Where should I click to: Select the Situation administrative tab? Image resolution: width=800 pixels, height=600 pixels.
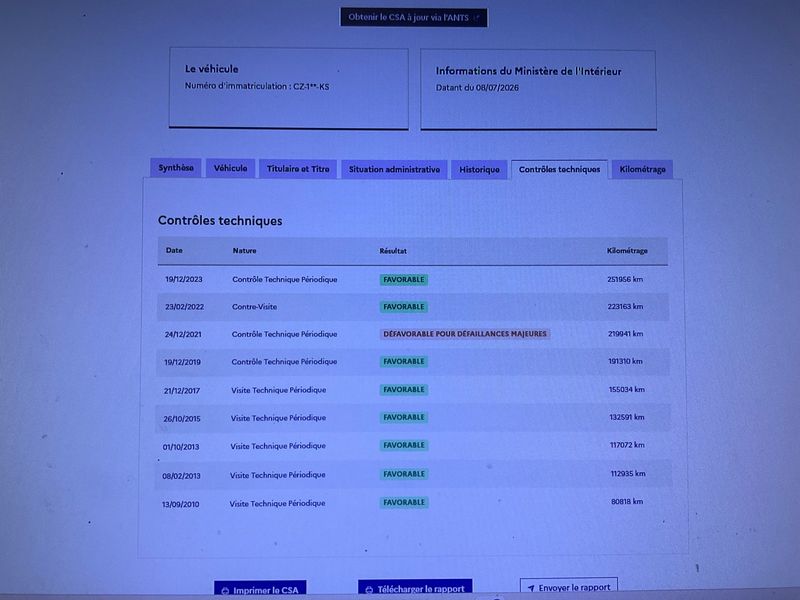click(394, 169)
